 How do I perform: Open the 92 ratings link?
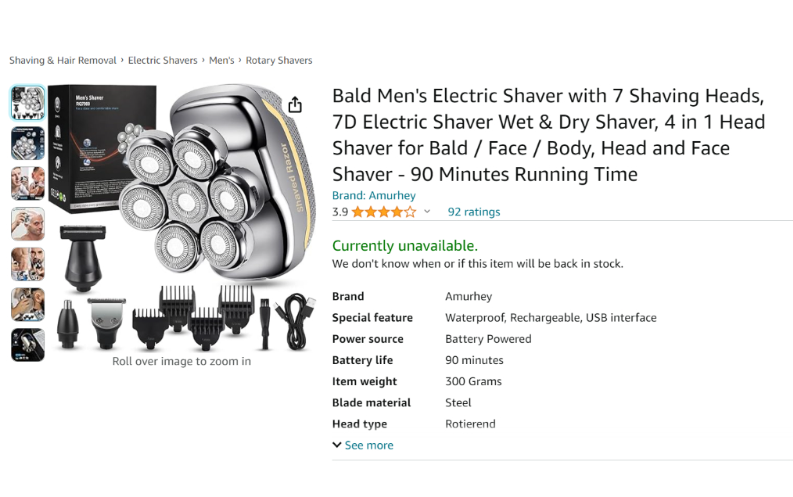[x=473, y=212]
